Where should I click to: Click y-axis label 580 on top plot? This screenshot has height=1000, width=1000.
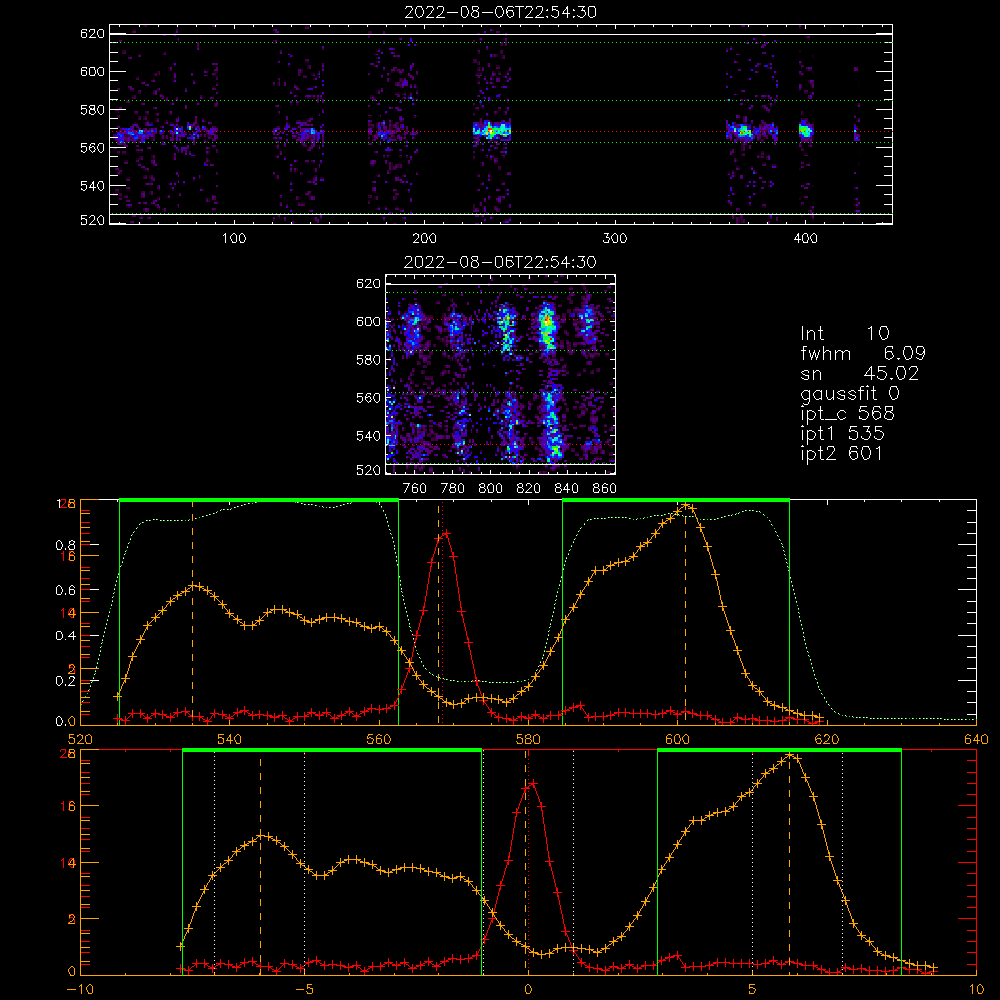coord(92,110)
